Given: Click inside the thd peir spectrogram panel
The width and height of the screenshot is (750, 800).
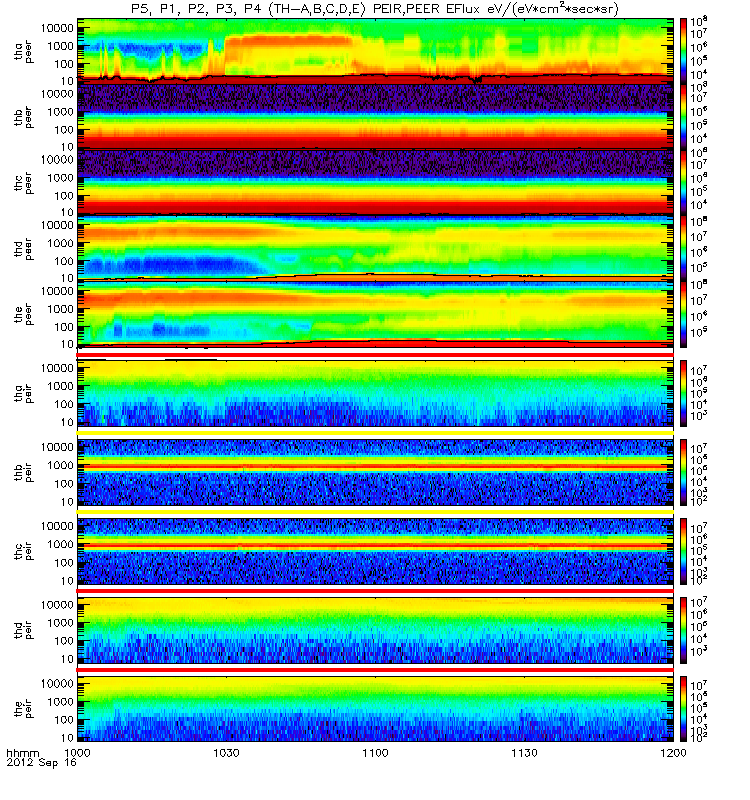Looking at the screenshot, I should pyautogui.click(x=375, y=631).
